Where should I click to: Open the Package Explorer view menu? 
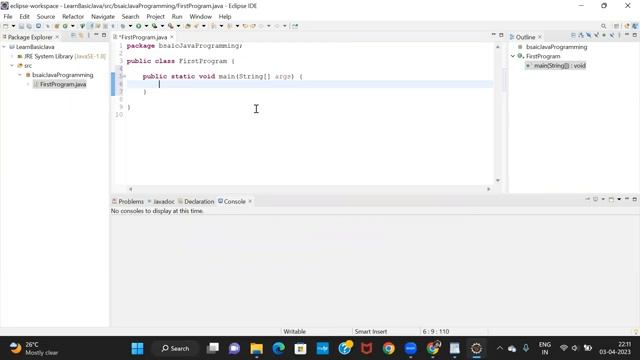(89, 36)
